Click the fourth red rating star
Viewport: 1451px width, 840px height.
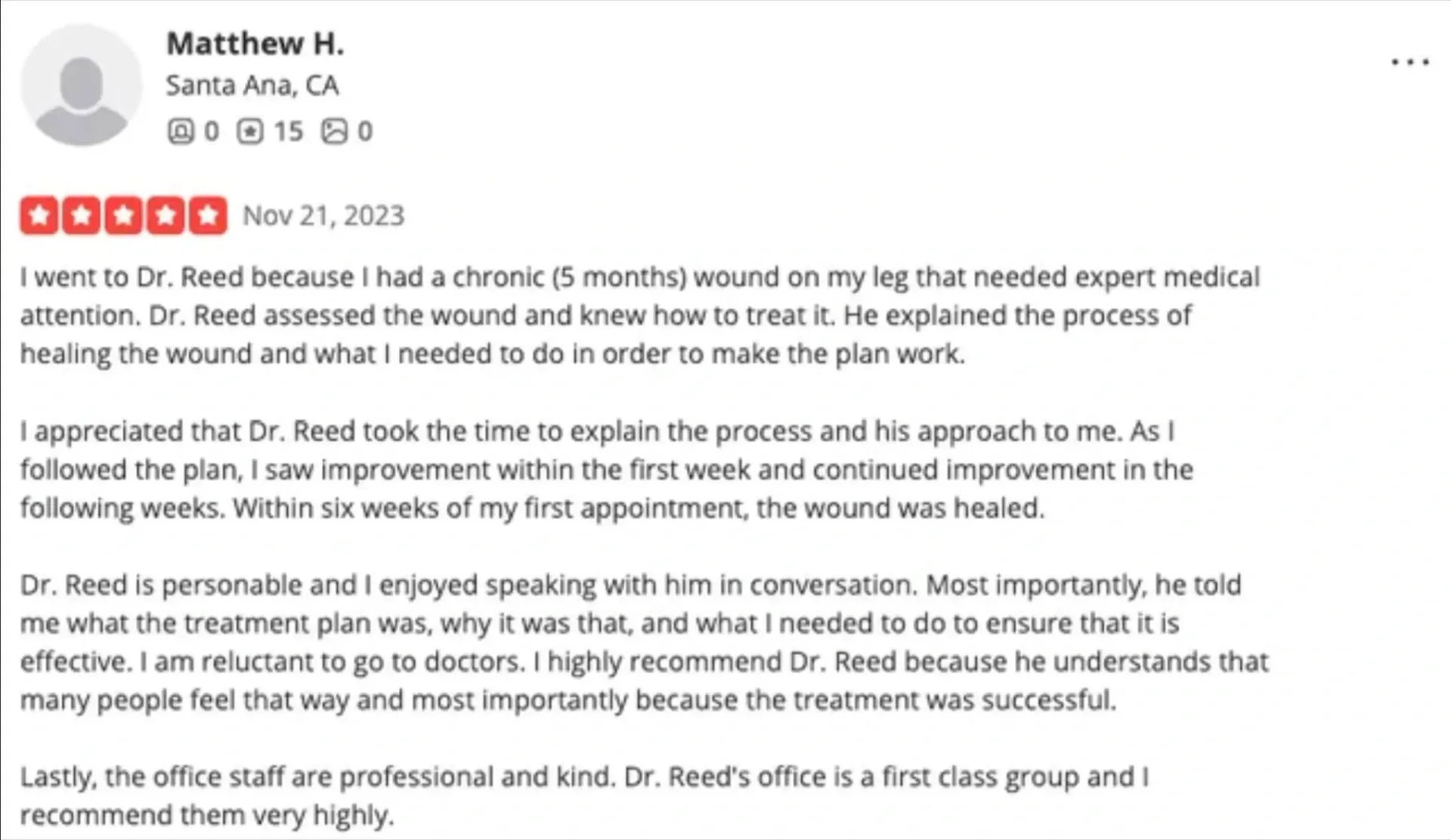[x=166, y=216]
